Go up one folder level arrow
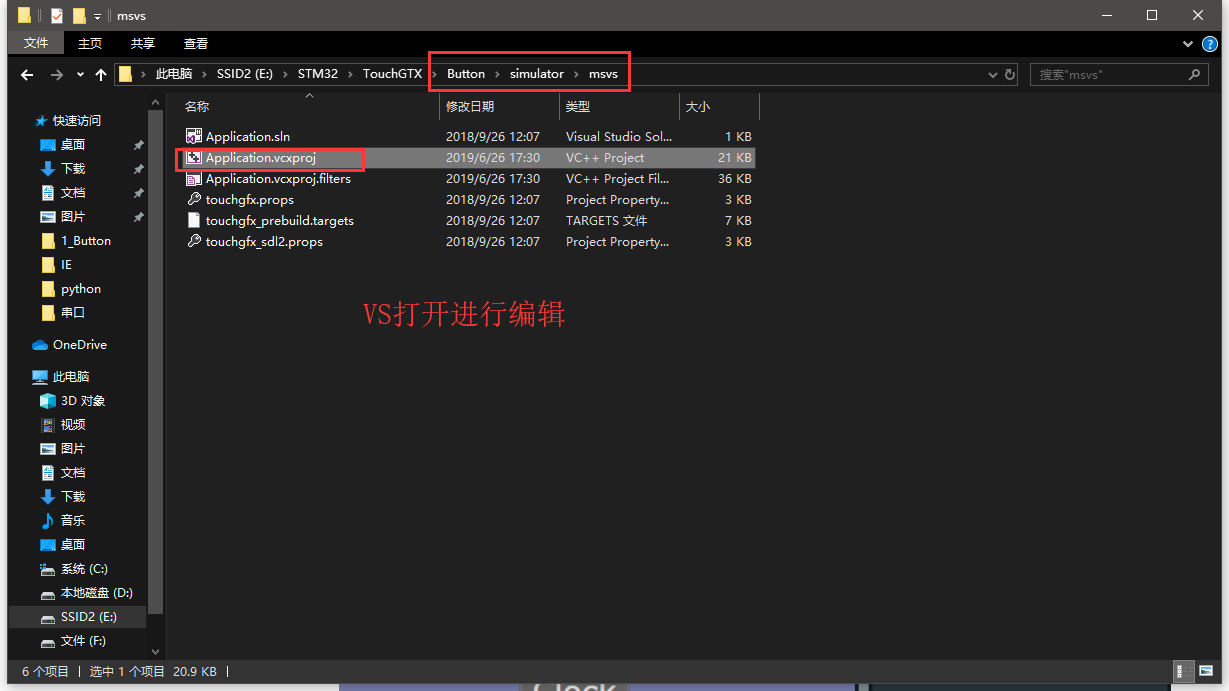This screenshot has width=1229, height=691. 101,75
